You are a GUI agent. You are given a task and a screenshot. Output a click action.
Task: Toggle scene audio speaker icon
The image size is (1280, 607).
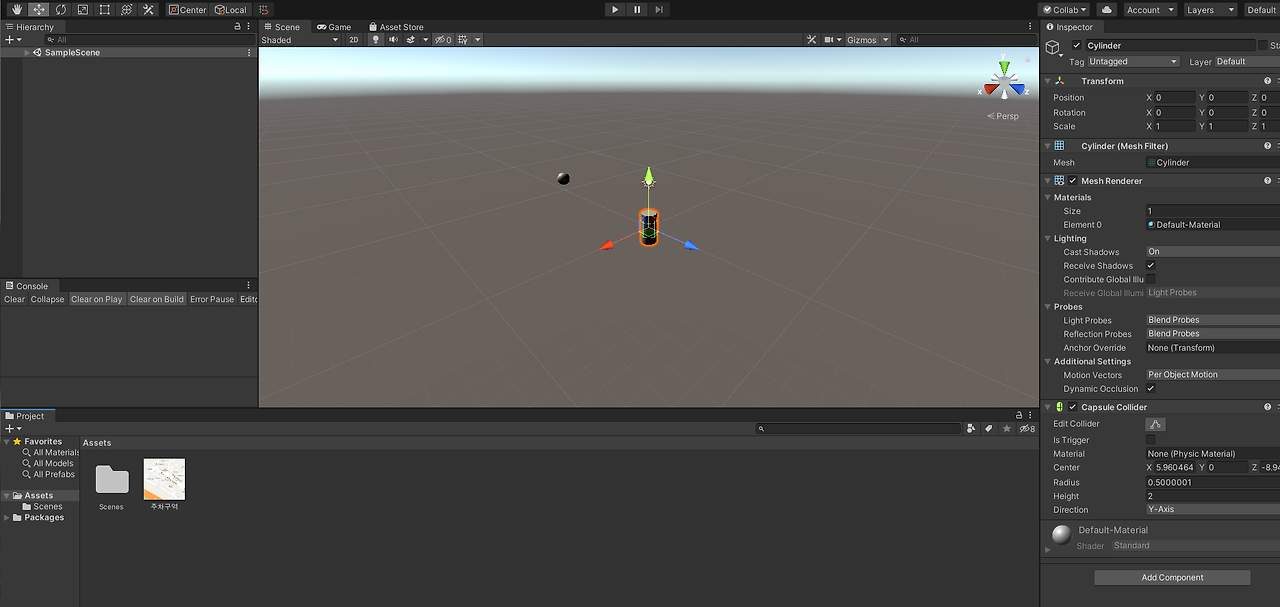tap(393, 40)
